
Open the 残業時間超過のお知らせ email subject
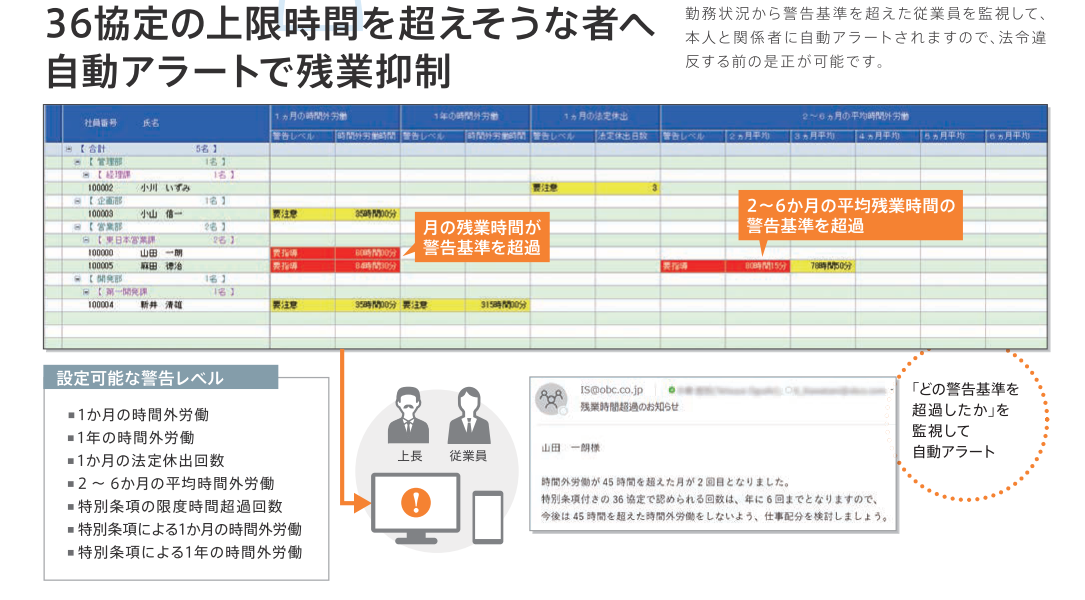630,407
